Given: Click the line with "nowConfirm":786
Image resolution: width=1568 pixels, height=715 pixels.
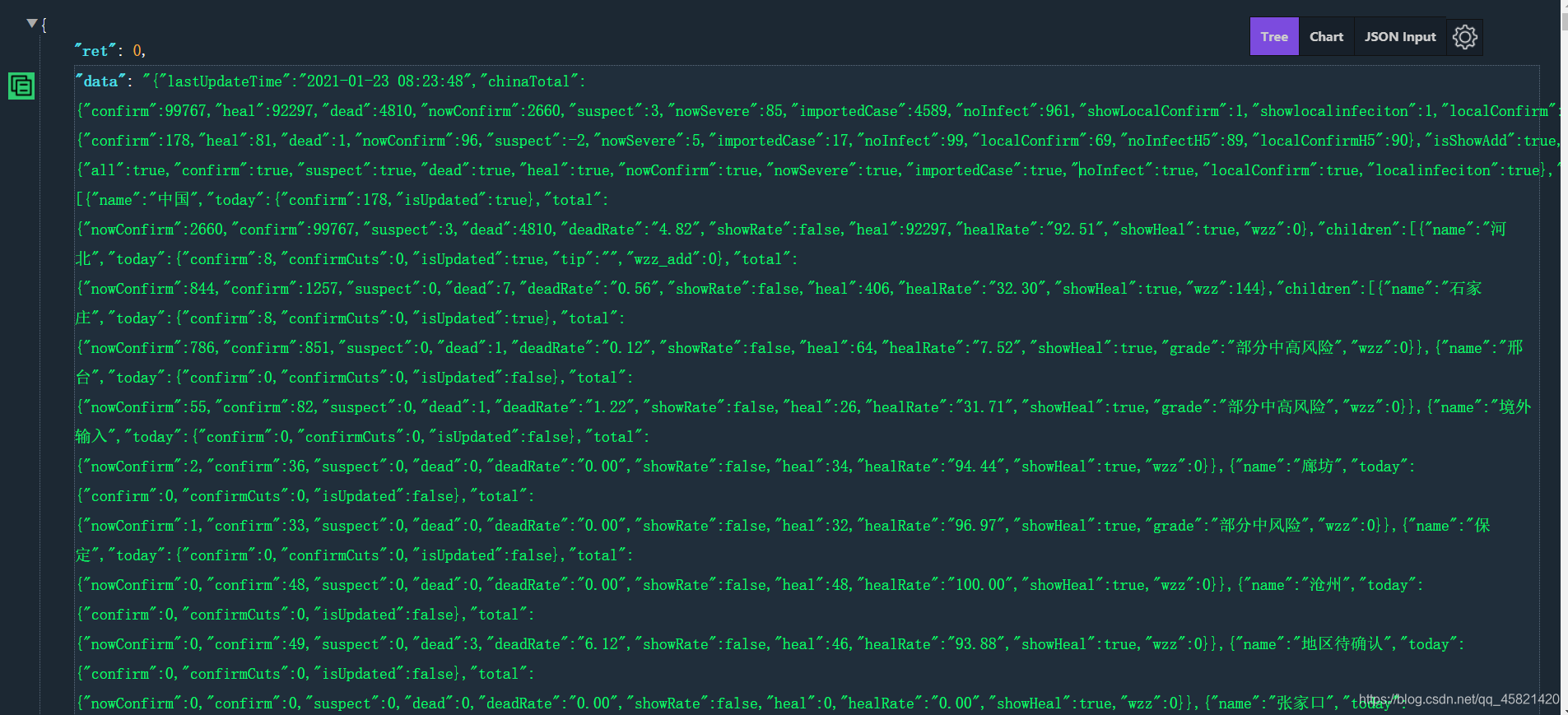Looking at the screenshot, I should 798,348.
